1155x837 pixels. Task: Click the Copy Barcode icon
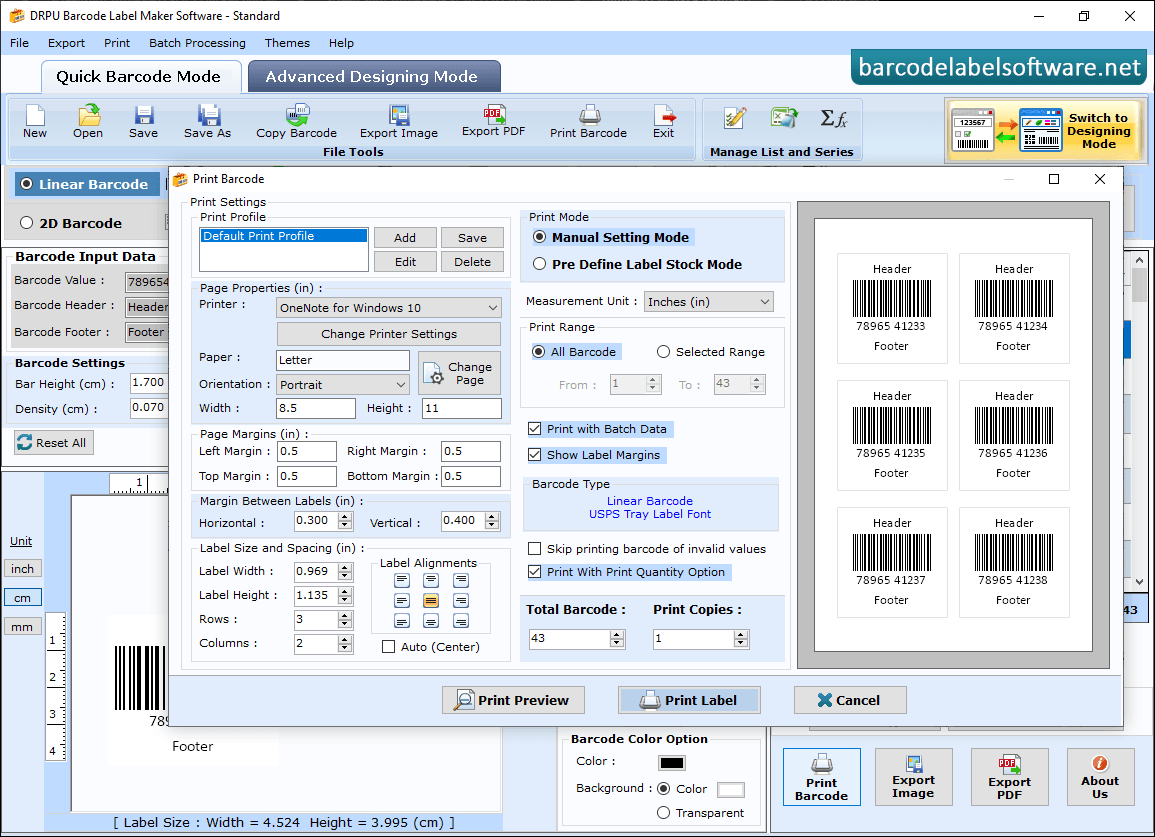tap(296, 122)
